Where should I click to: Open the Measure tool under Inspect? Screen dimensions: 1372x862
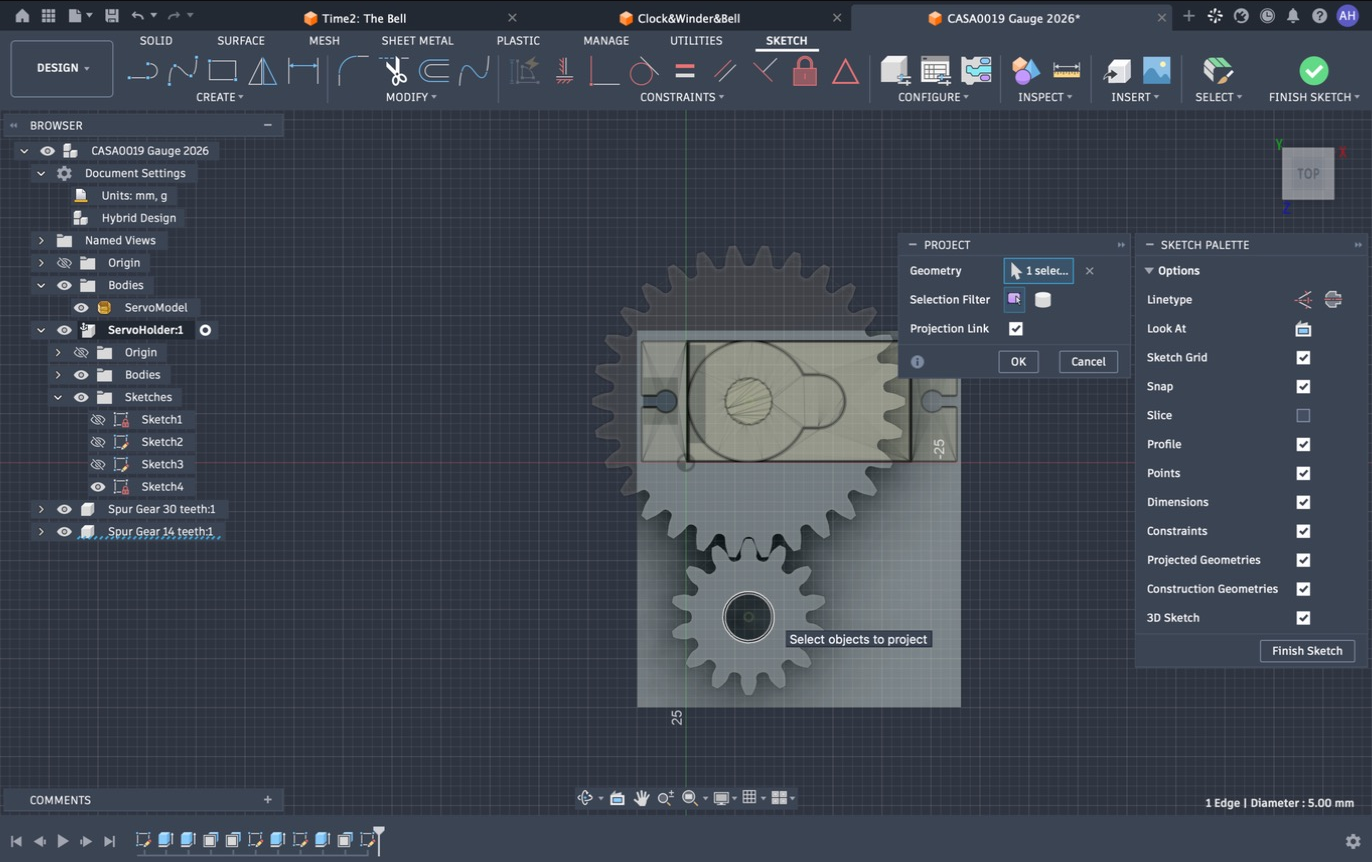click(1067, 71)
